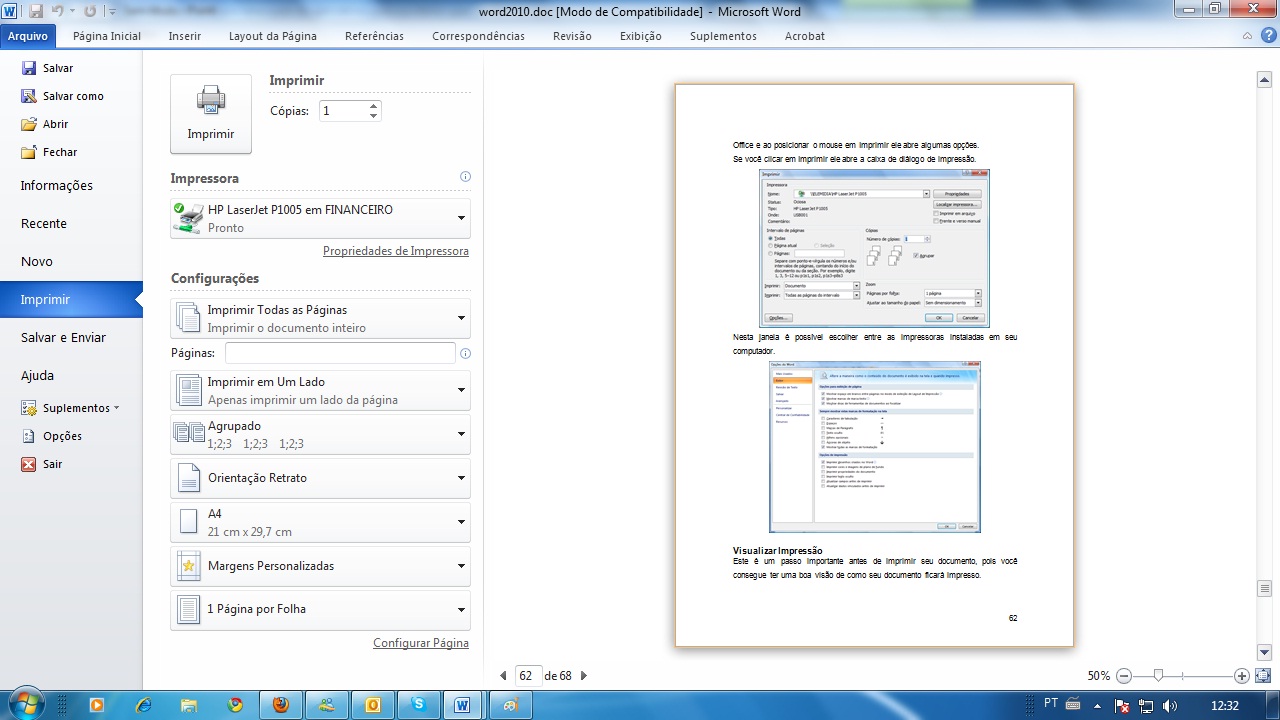The height and width of the screenshot is (720, 1280).
Task: Increase the number of copies with spinner
Action: 373,106
